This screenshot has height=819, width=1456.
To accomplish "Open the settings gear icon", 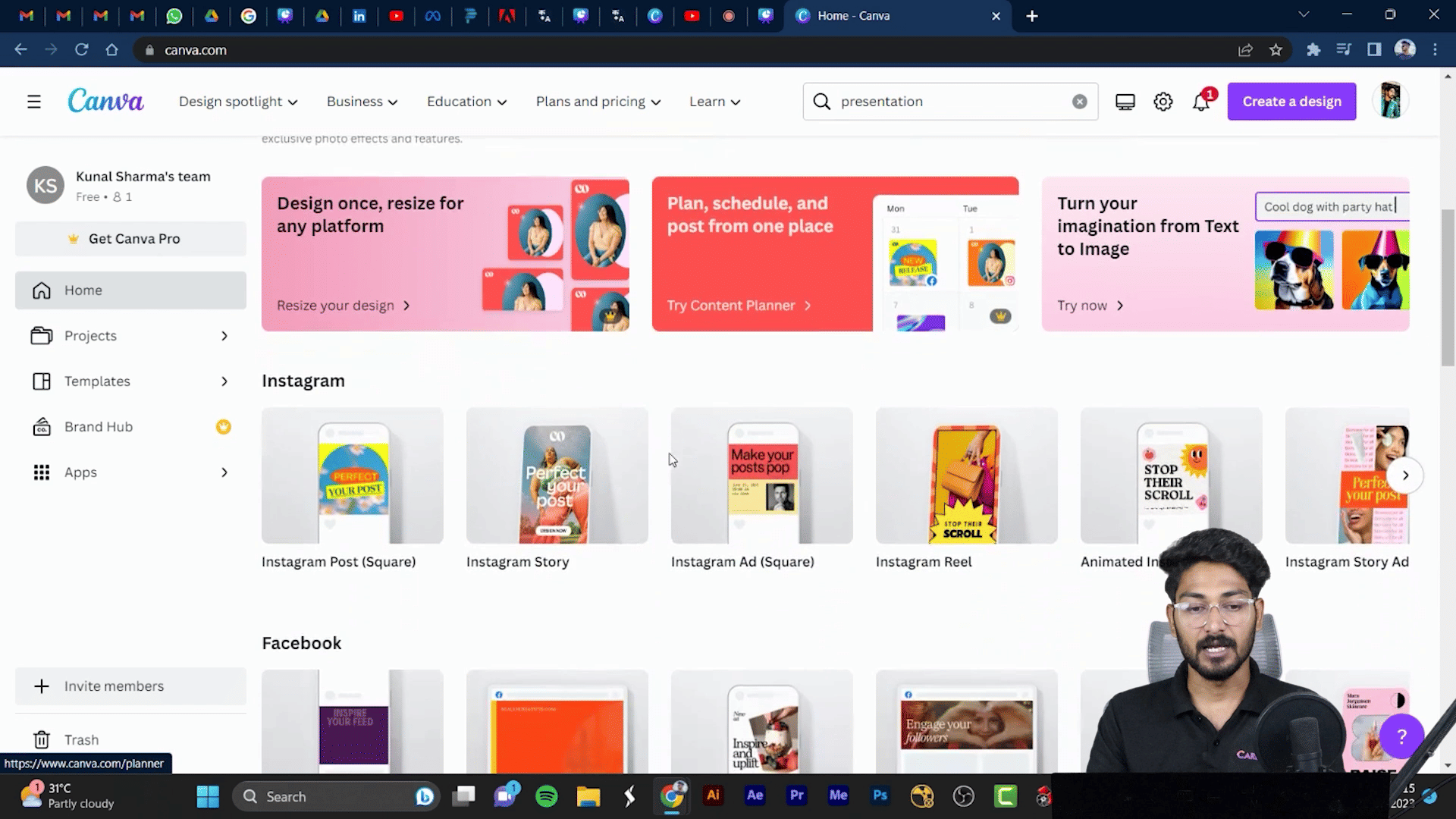I will tap(1163, 102).
